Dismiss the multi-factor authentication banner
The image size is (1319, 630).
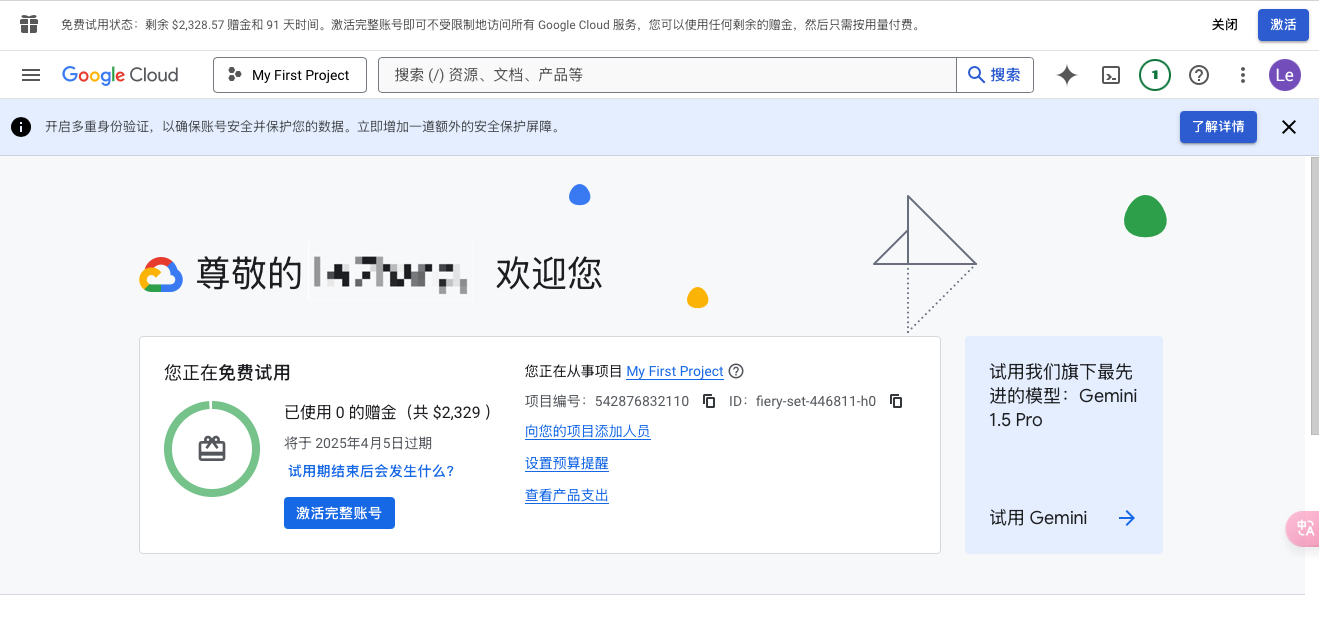pyautogui.click(x=1289, y=127)
